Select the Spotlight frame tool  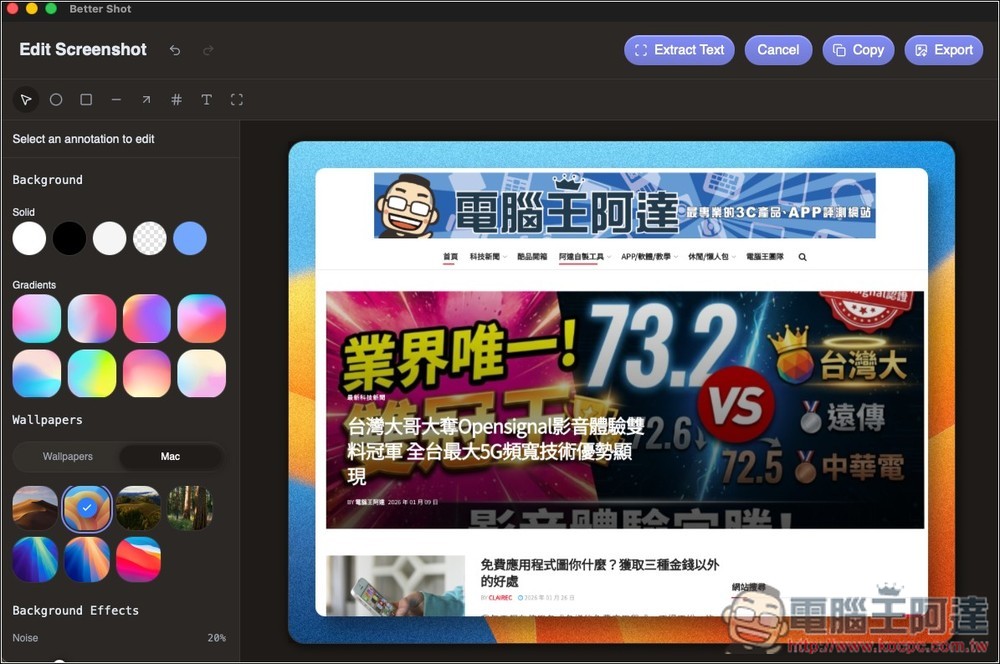point(236,99)
